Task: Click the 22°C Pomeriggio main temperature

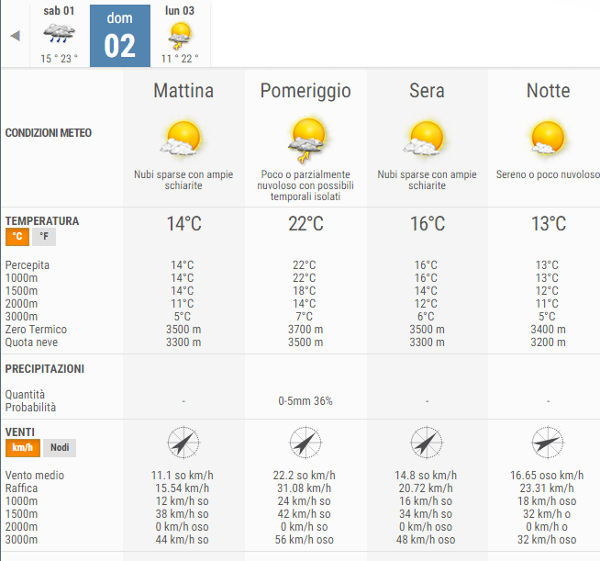Action: point(306,224)
